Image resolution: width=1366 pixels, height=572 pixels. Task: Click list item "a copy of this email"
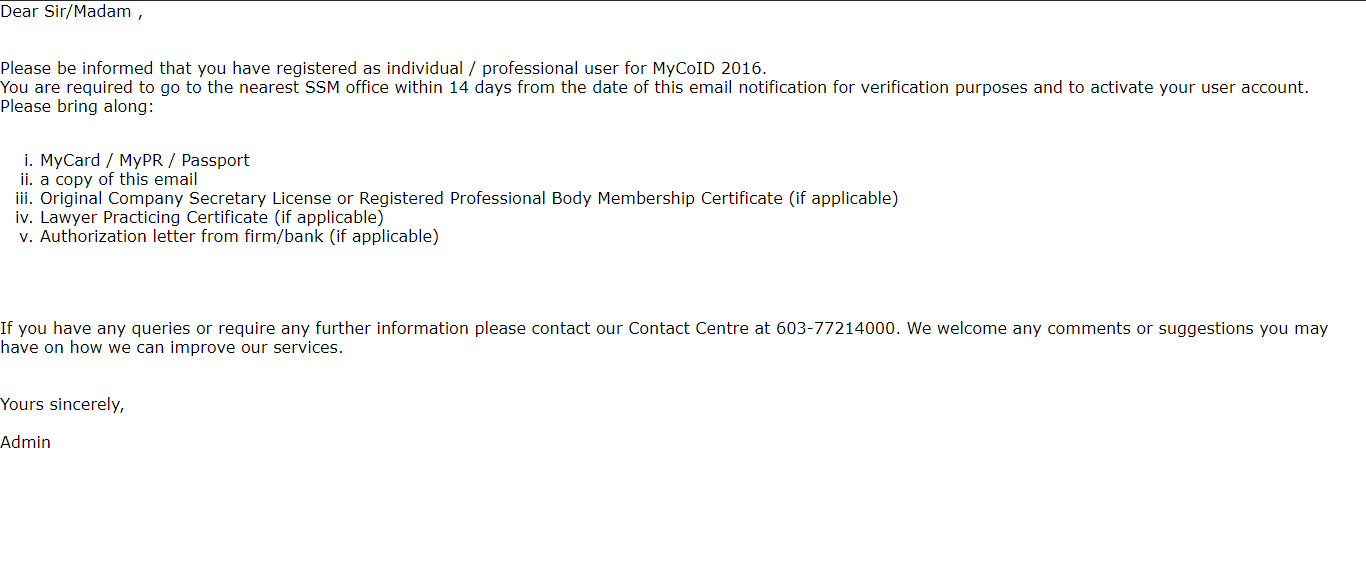(x=119, y=180)
